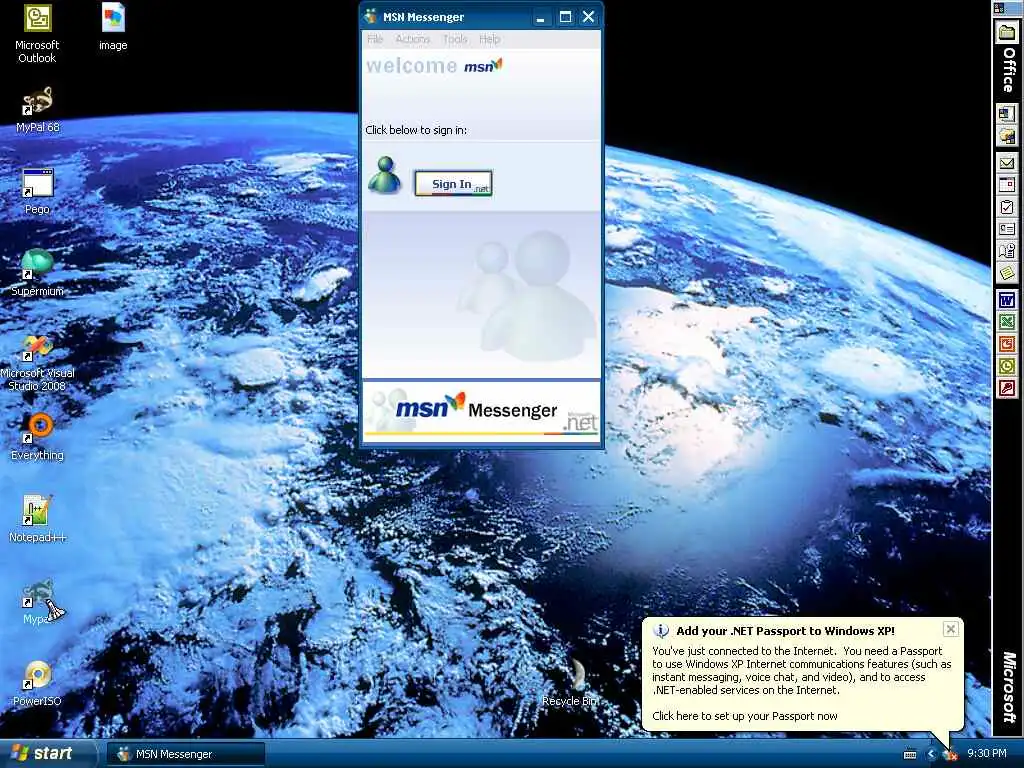Click the 9:30 PM clock

tap(987, 754)
